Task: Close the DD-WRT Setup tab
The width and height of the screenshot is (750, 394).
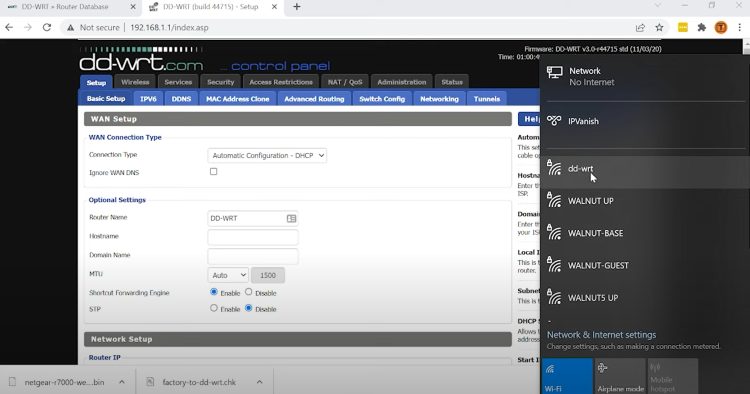Action: pyautogui.click(x=274, y=7)
